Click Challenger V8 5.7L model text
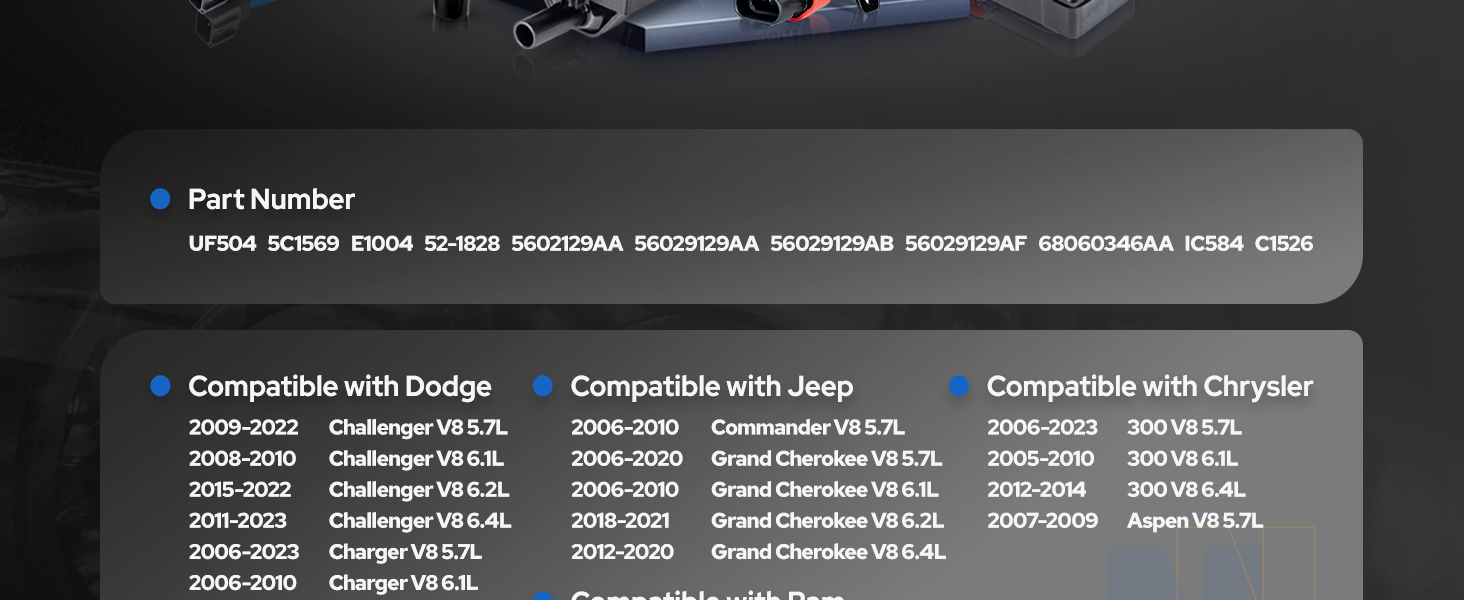This screenshot has height=600, width=1464. tap(418, 427)
